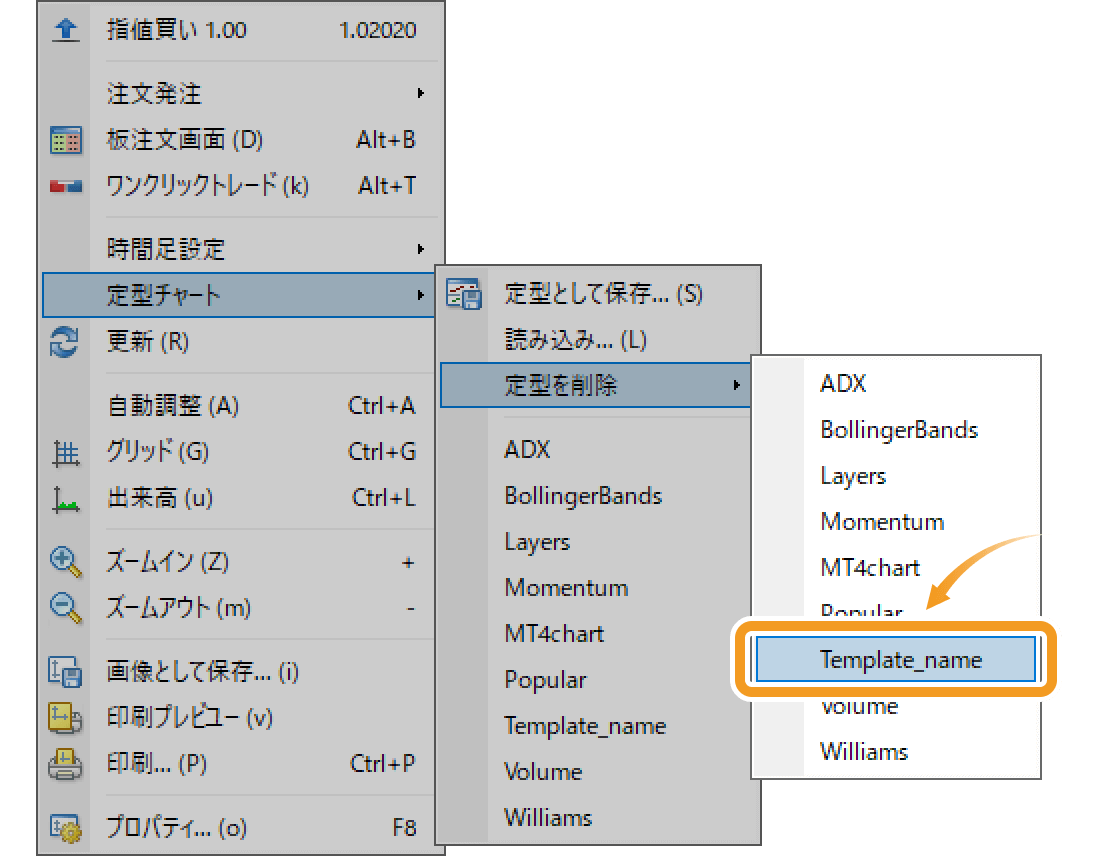Viewport: 1100px width, 856px height.
Task: Click the save template icon
Action: point(464,294)
